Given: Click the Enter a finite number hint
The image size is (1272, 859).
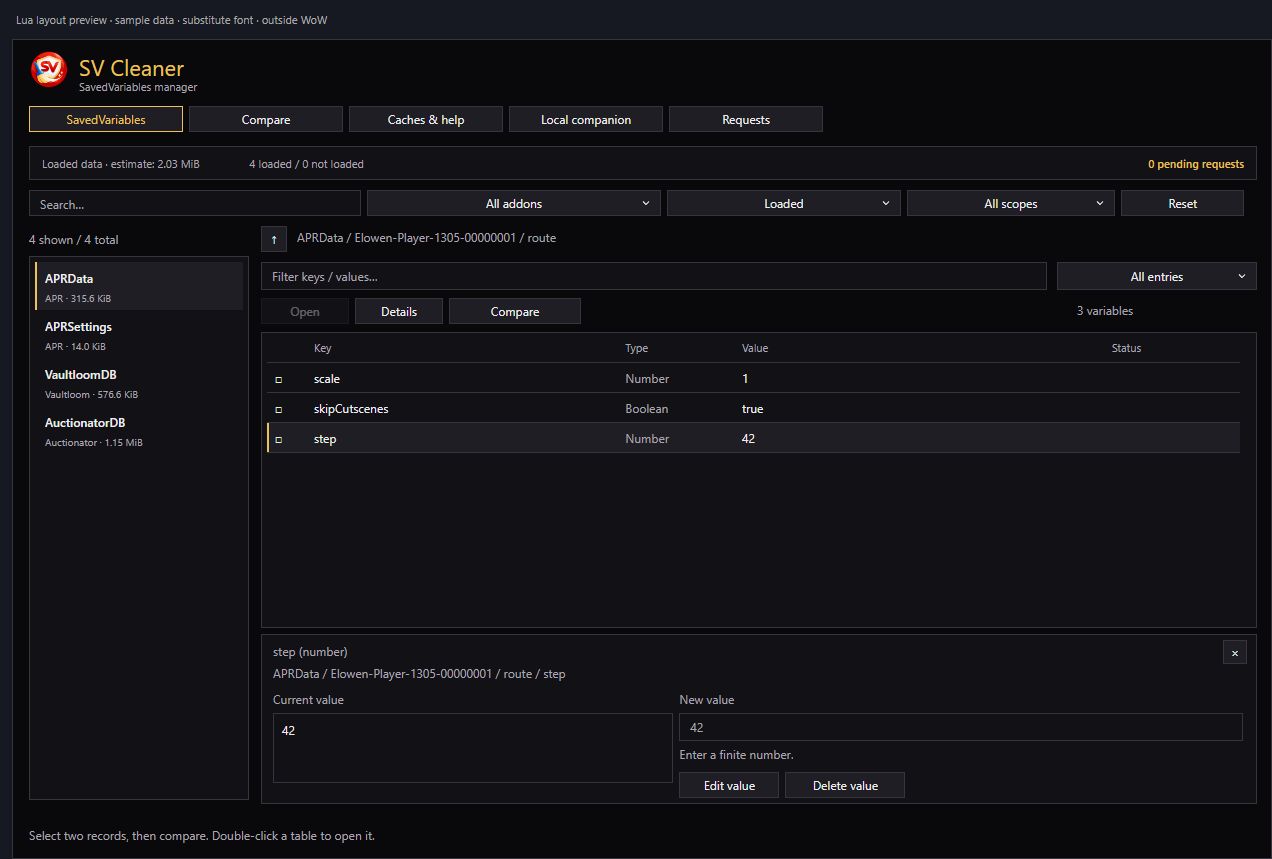Looking at the screenshot, I should (x=736, y=755).
